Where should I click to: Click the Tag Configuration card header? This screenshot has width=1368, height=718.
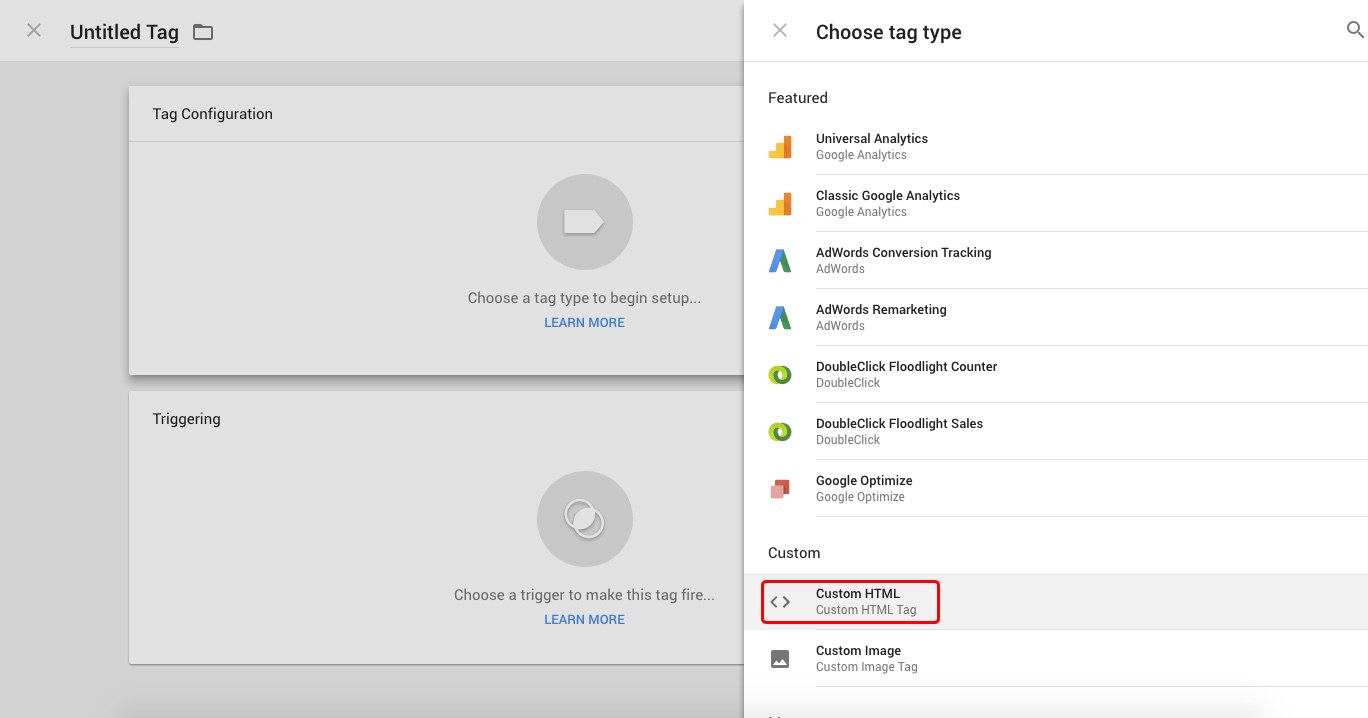click(x=436, y=114)
